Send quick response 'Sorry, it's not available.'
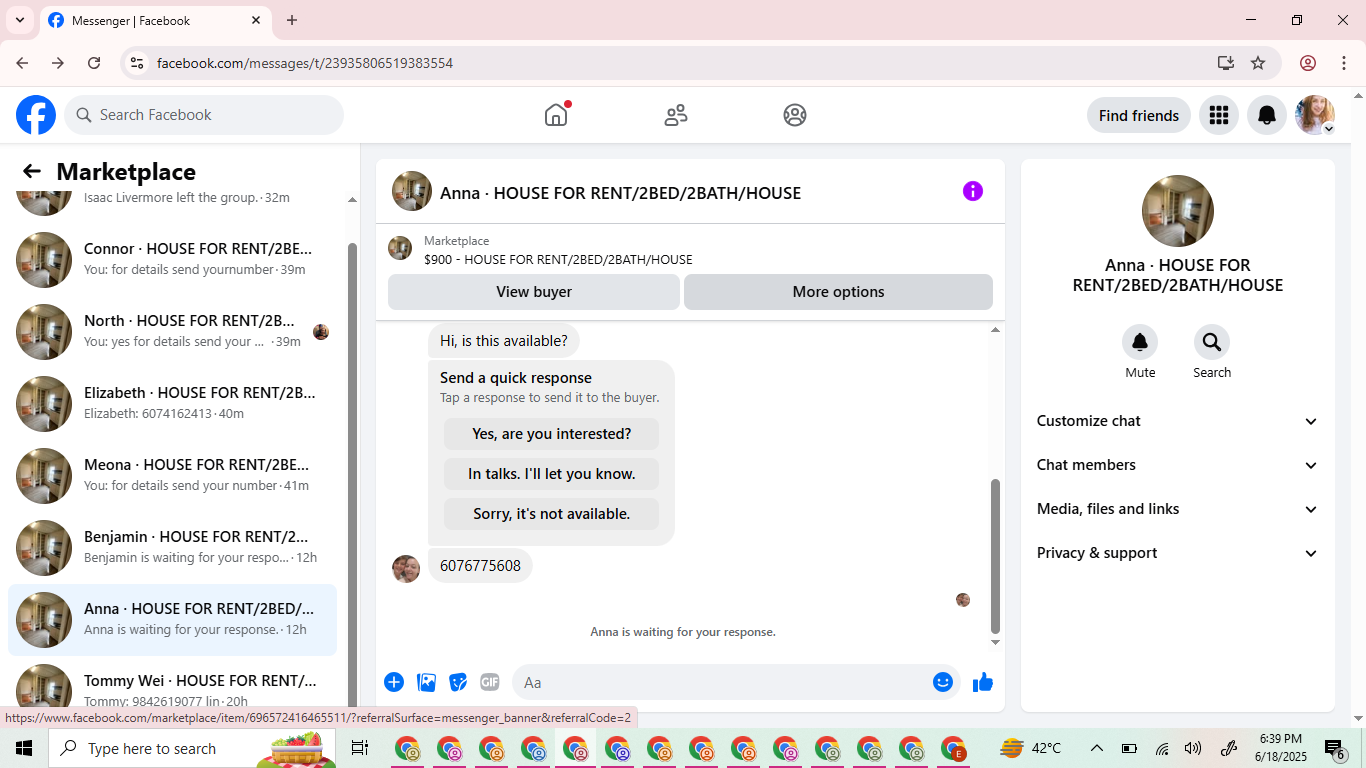The image size is (1366, 768). pyautogui.click(x=551, y=514)
